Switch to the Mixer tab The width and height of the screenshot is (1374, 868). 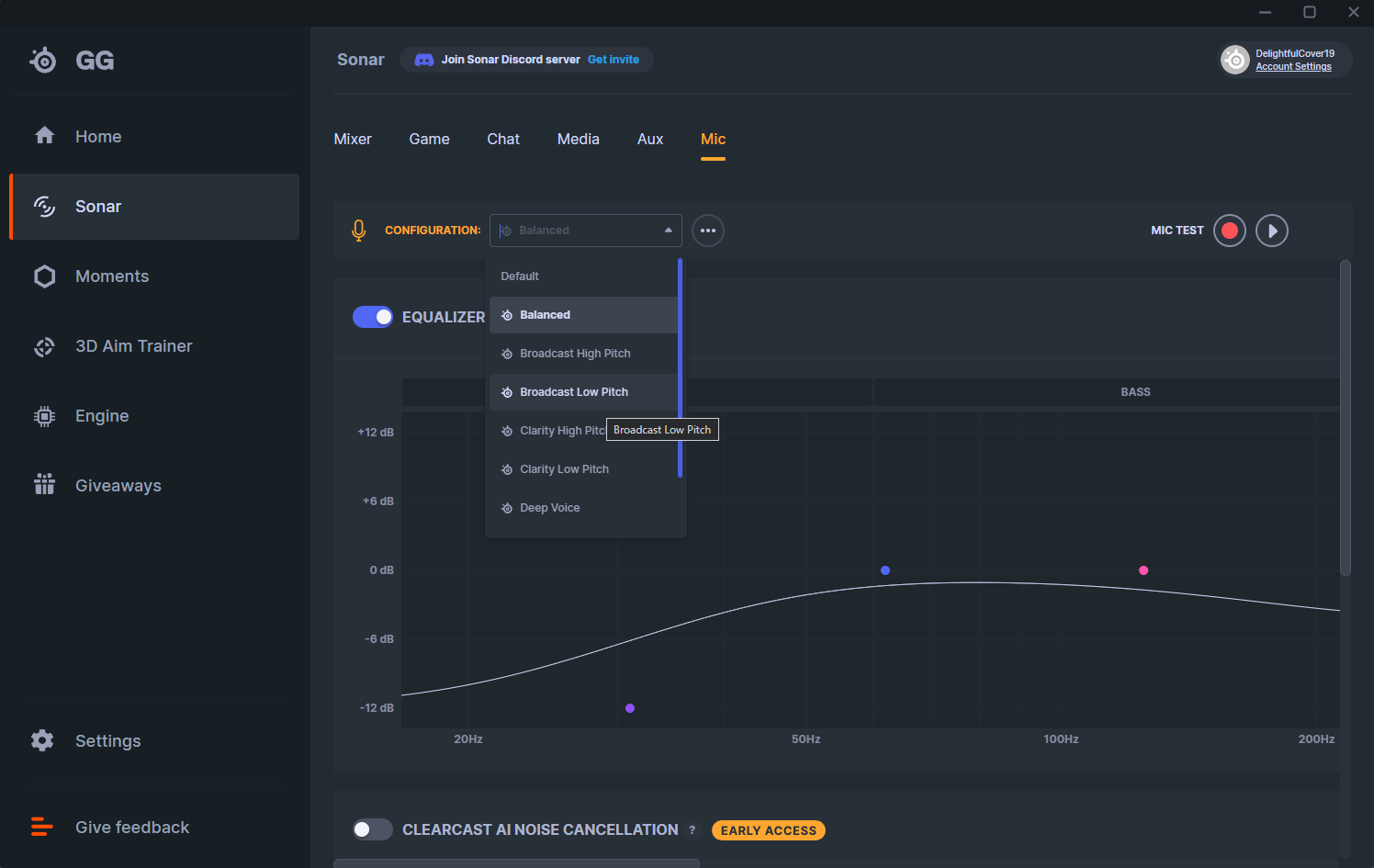tap(353, 139)
